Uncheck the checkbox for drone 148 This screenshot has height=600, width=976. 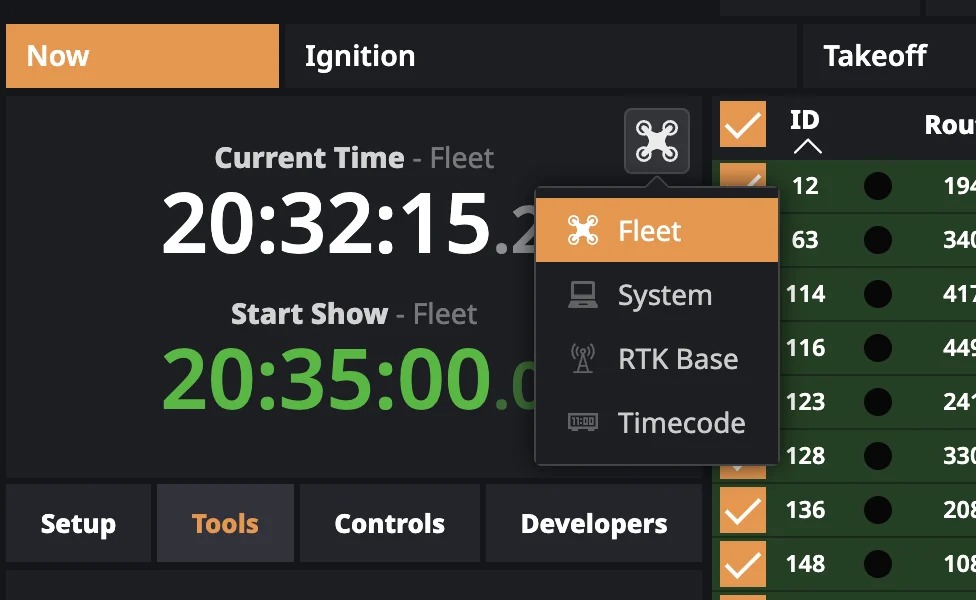pos(743,564)
